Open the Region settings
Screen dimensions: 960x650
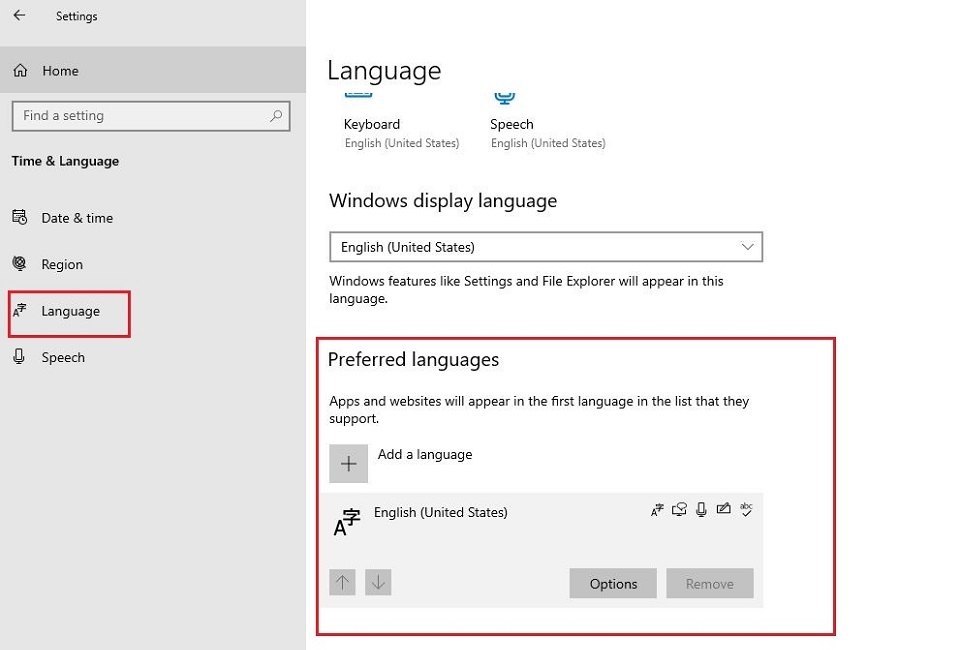pos(62,264)
